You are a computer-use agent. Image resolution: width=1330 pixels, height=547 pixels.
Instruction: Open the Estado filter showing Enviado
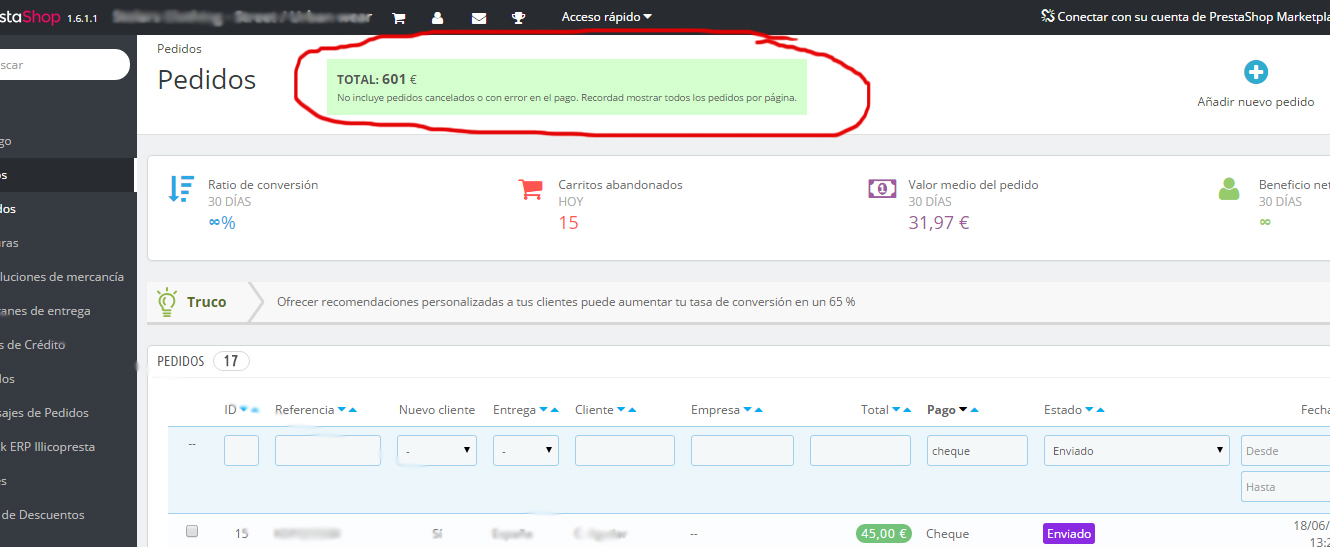pyautogui.click(x=1136, y=451)
